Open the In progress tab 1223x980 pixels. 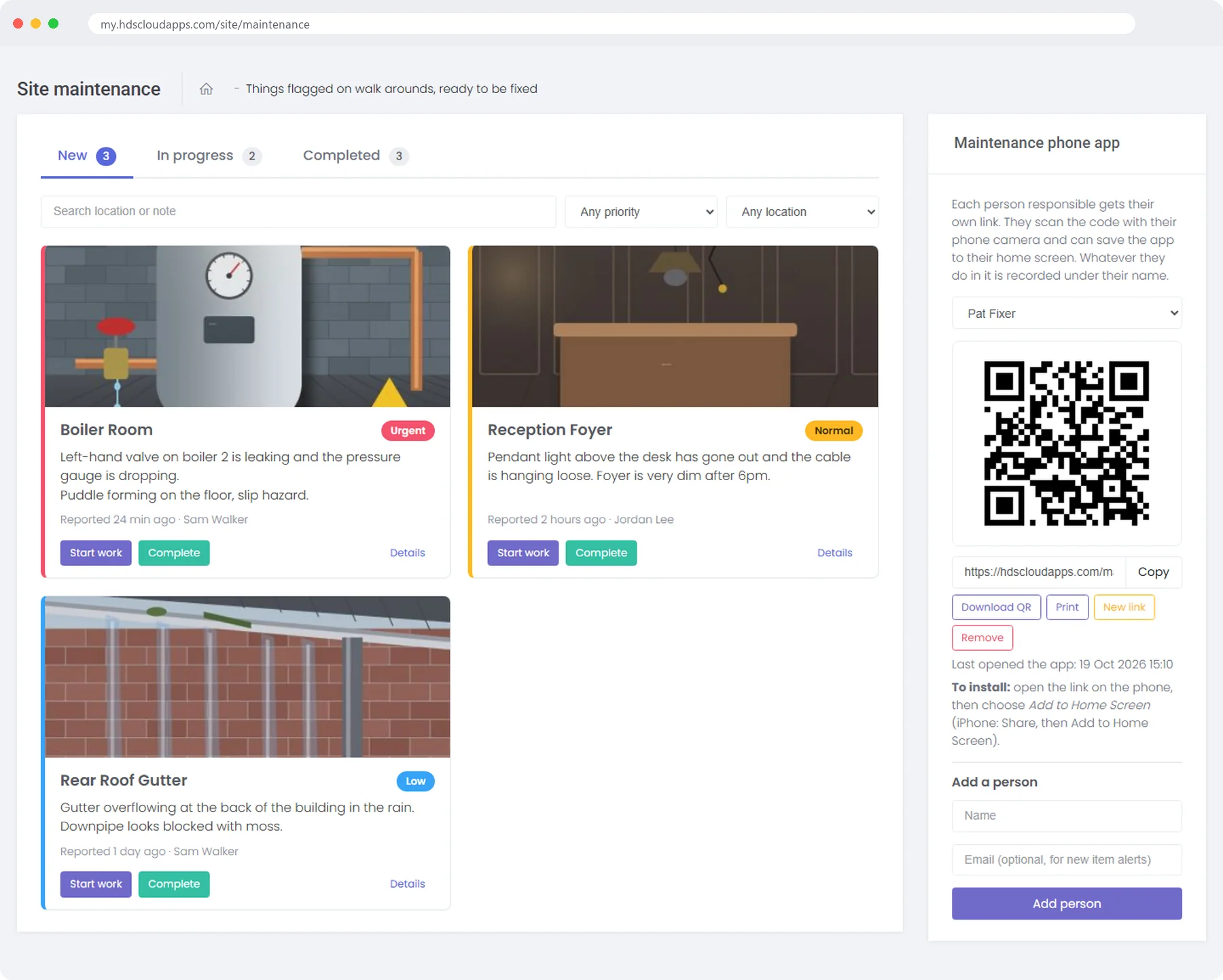pos(208,156)
